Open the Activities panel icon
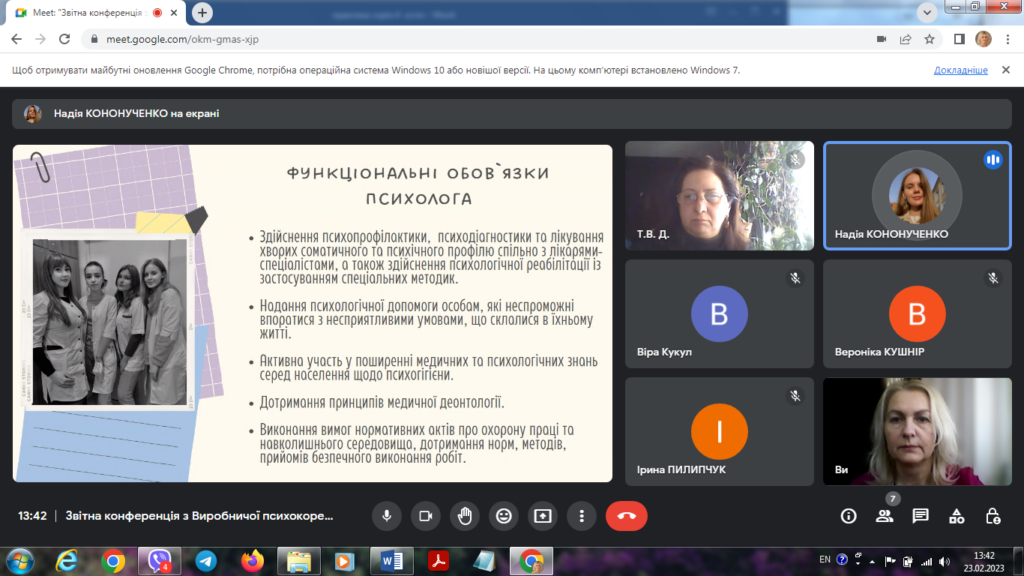Viewport: 1024px width, 576px height. [957, 516]
